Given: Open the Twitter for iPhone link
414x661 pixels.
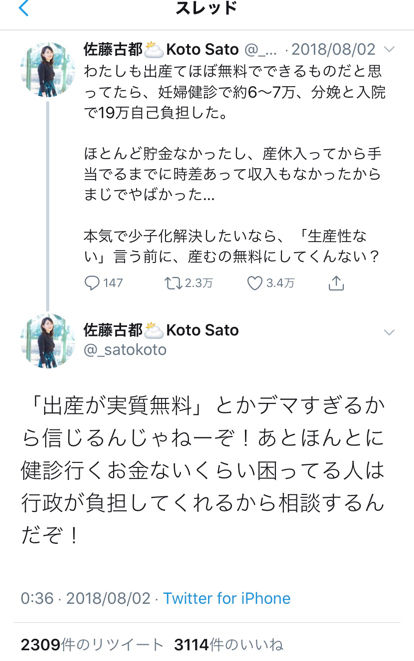Looking at the screenshot, I should [227, 598].
